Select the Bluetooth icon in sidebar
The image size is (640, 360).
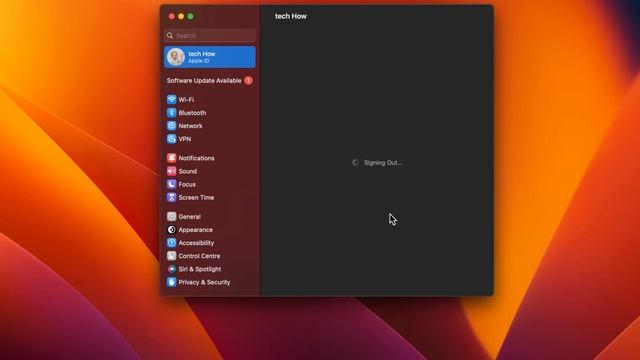point(171,113)
